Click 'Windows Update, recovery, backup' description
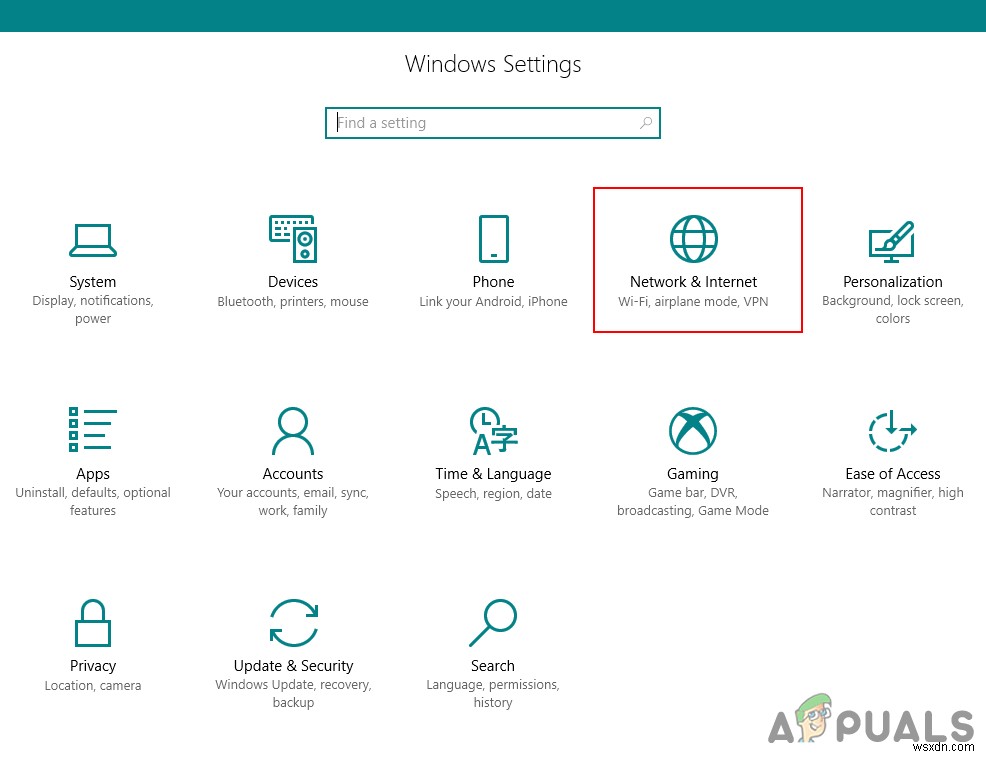Image resolution: width=986 pixels, height=757 pixels. click(x=294, y=693)
